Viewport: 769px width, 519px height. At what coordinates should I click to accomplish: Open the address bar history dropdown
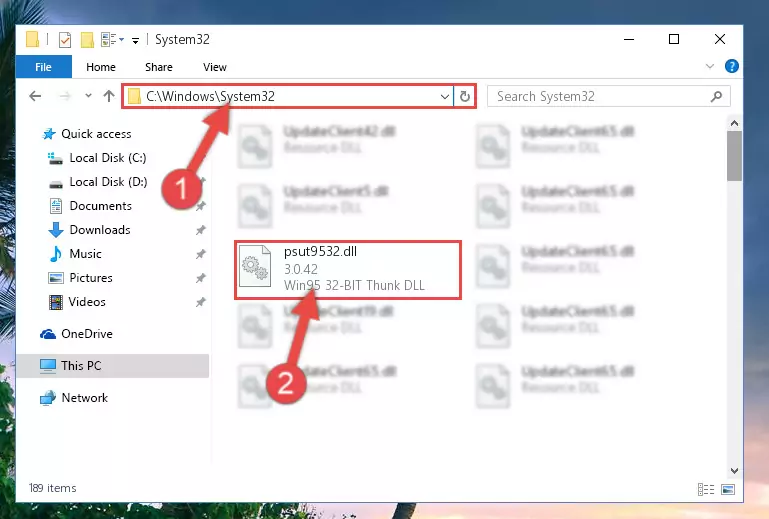pos(444,96)
